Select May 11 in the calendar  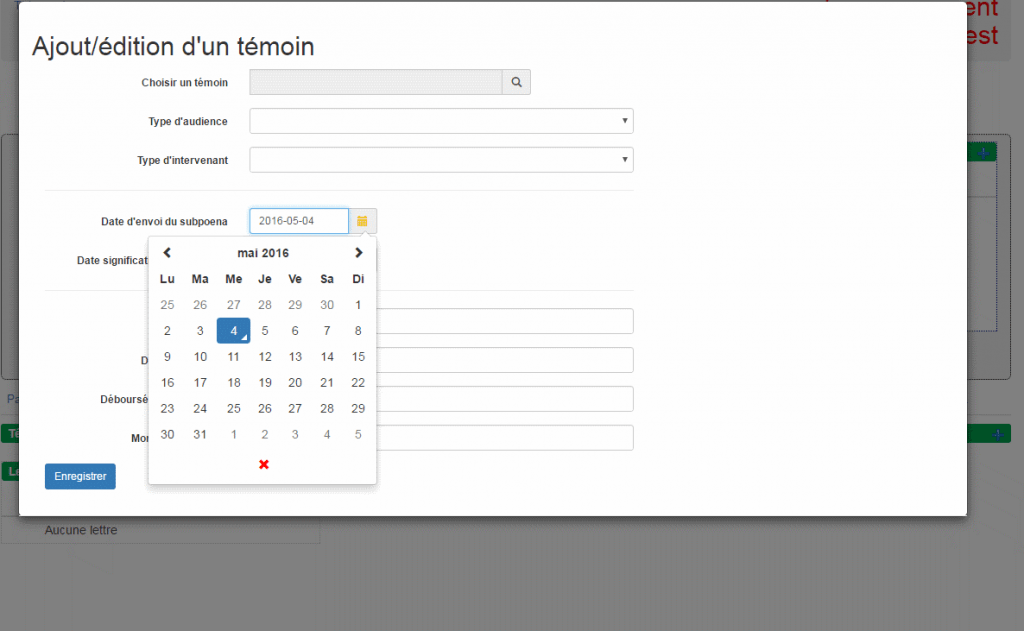click(x=234, y=357)
